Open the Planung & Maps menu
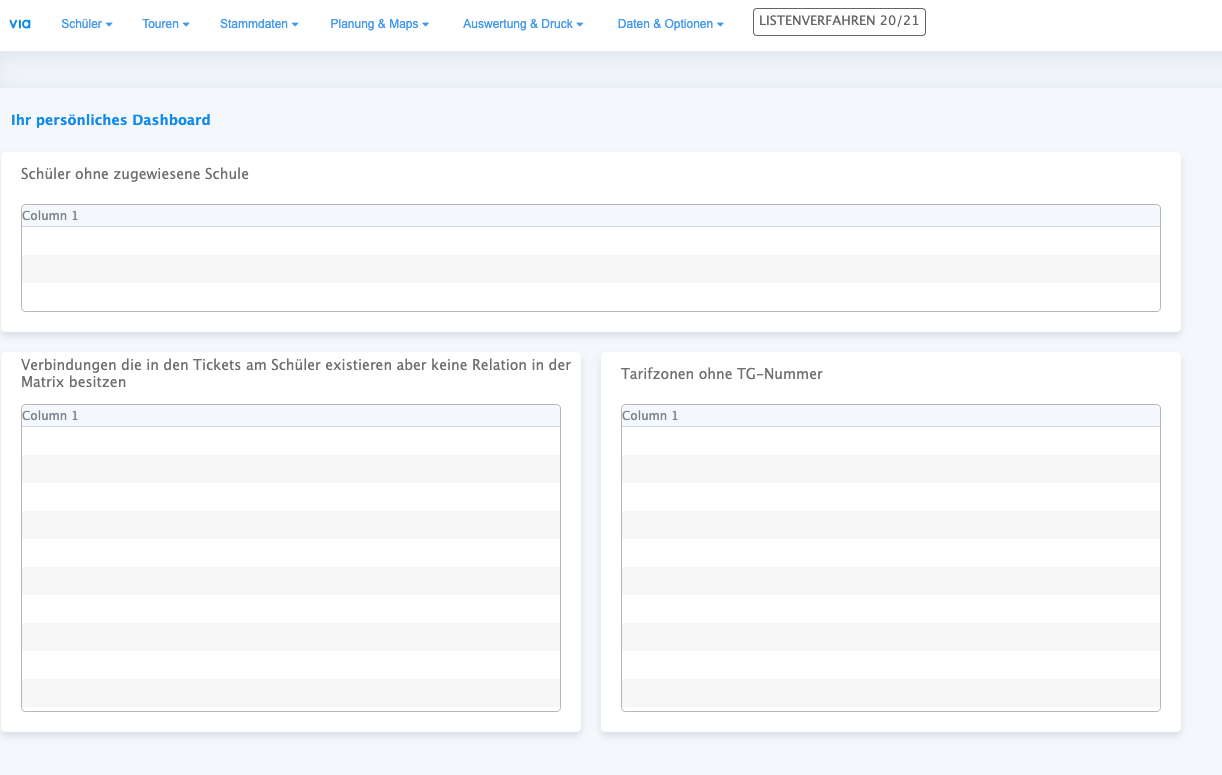This screenshot has width=1222, height=775. pyautogui.click(x=379, y=24)
